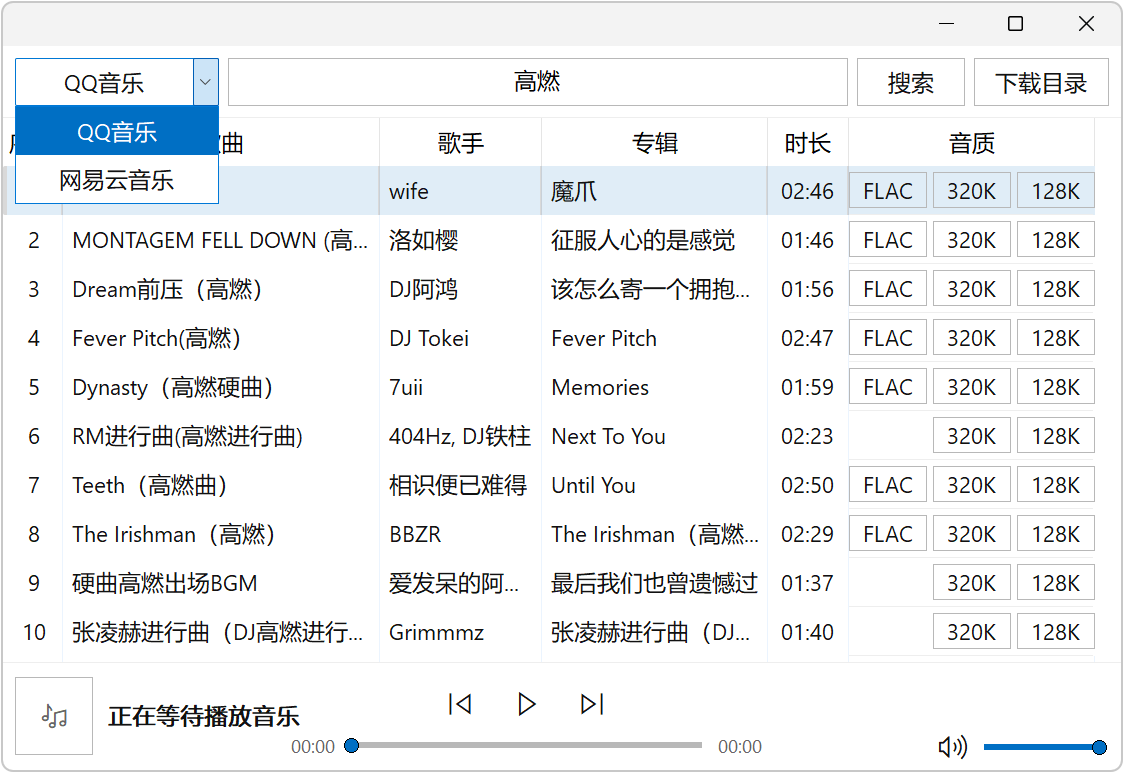Download FLAC for Dream前压（高燃）
1124x773 pixels.
887,290
